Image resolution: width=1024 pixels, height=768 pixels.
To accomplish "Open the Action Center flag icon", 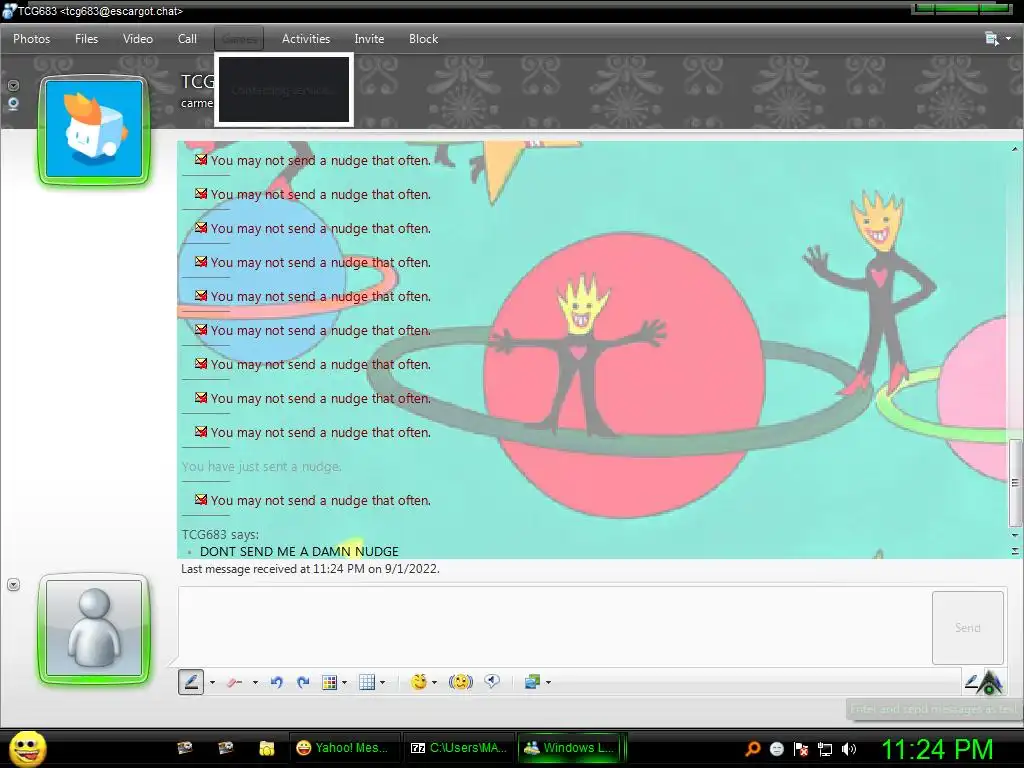I will (x=801, y=748).
